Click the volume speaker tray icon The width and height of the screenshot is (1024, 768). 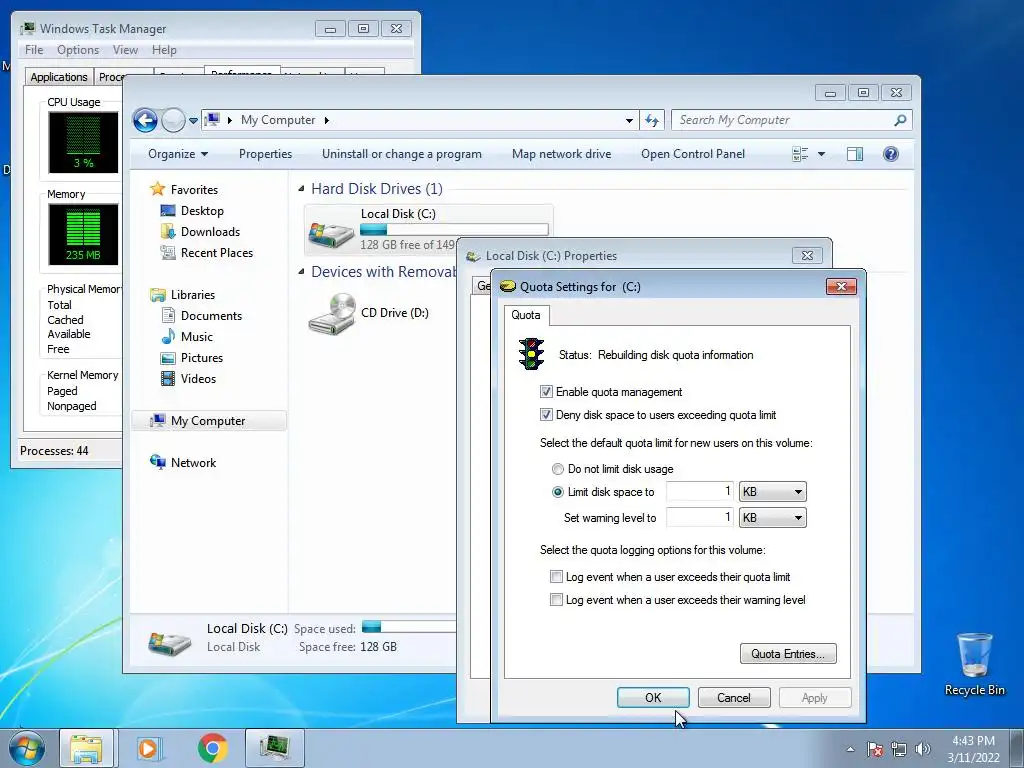click(x=922, y=749)
